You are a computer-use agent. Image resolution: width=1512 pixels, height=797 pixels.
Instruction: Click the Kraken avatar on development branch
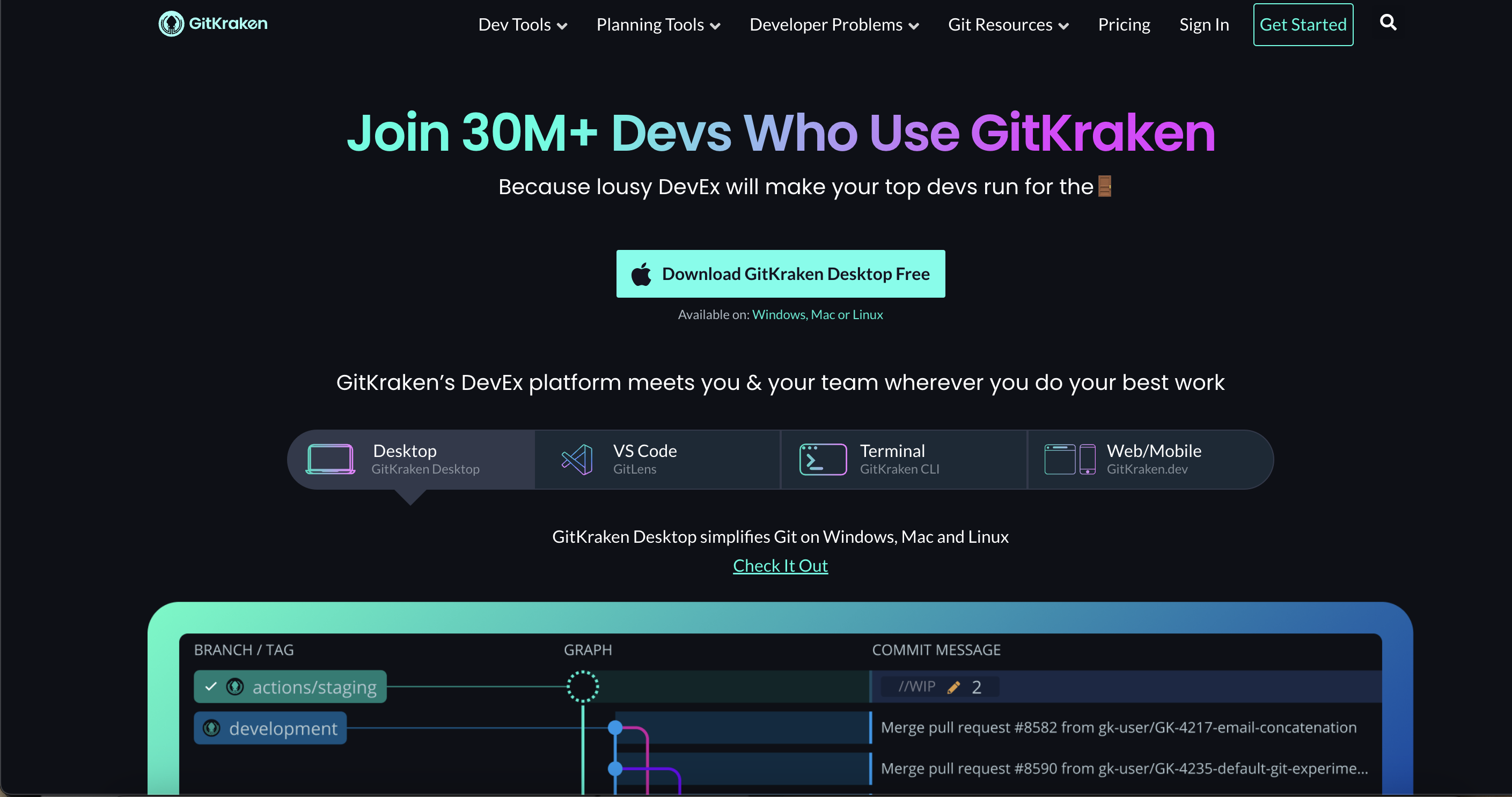211,728
